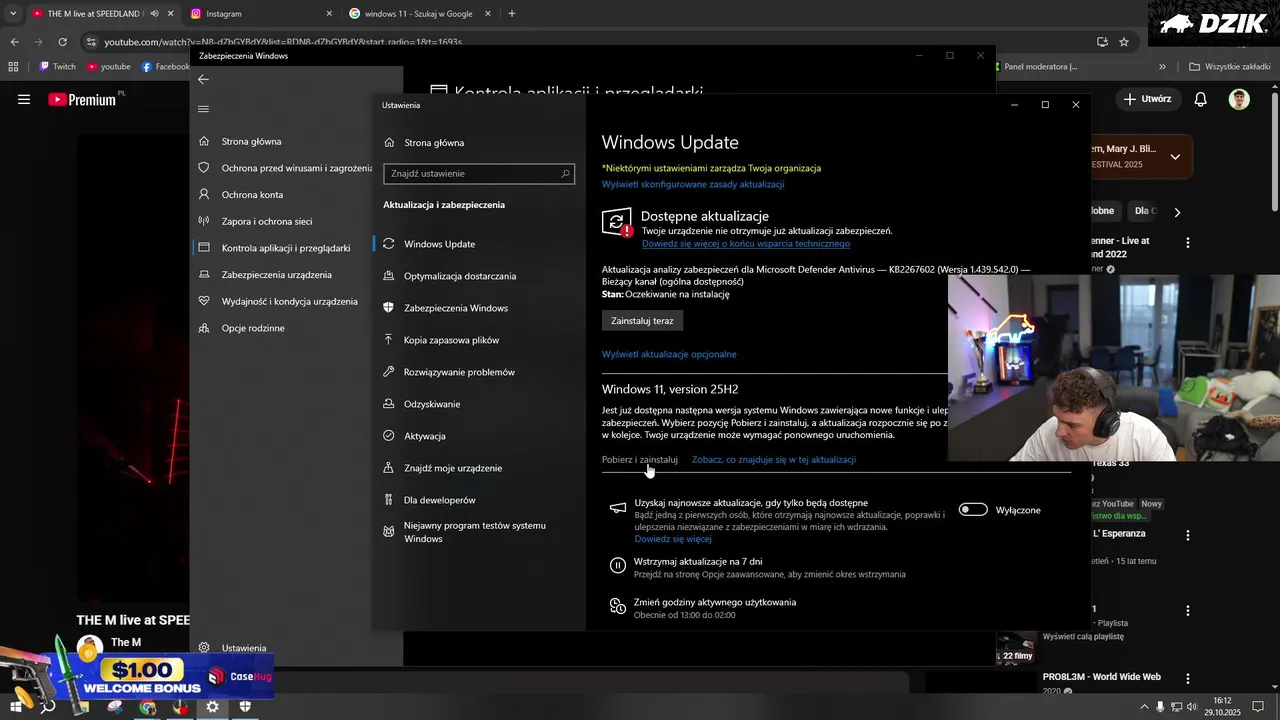Open Dowiedz się więcej o końcu wsparcia link
This screenshot has width=1280, height=720.
point(746,244)
